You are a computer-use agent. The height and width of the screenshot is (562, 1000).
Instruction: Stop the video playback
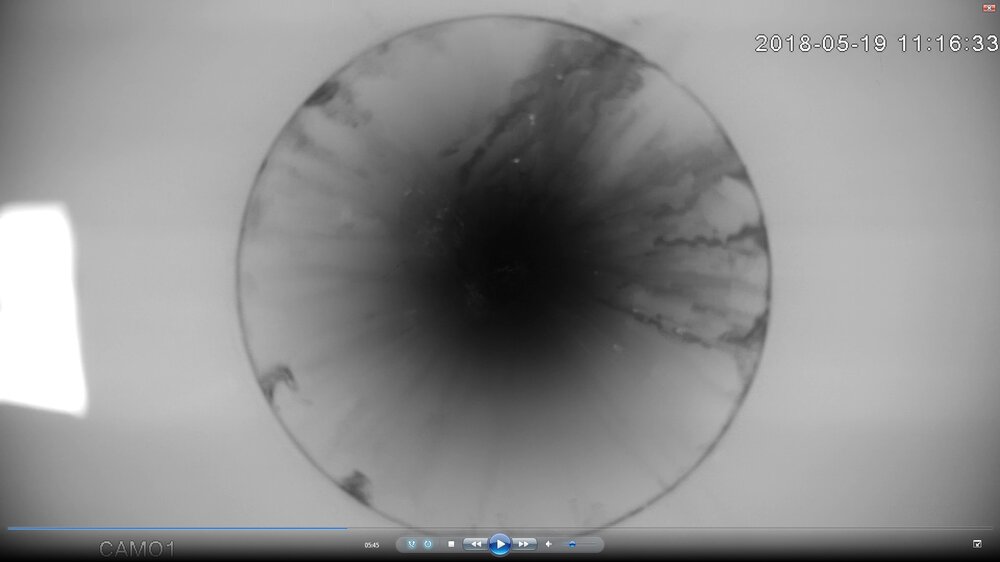[451, 544]
